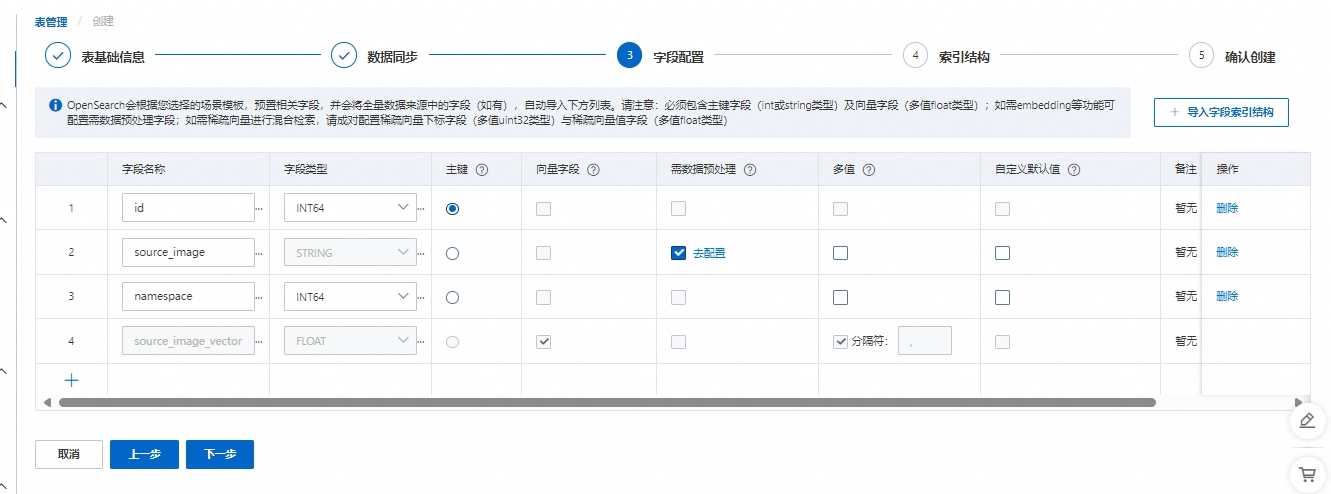The image size is (1331, 494).
Task: Check 自定义默认值 for source_image row
Action: pyautogui.click(x=1002, y=253)
